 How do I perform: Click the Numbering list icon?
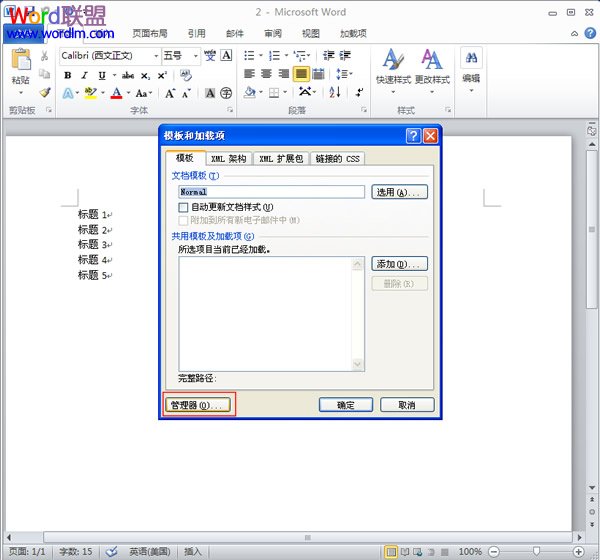pyautogui.click(x=274, y=56)
